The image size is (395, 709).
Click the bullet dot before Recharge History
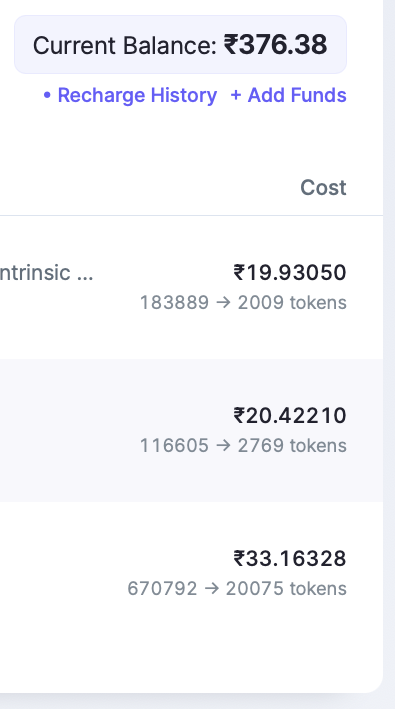47,95
